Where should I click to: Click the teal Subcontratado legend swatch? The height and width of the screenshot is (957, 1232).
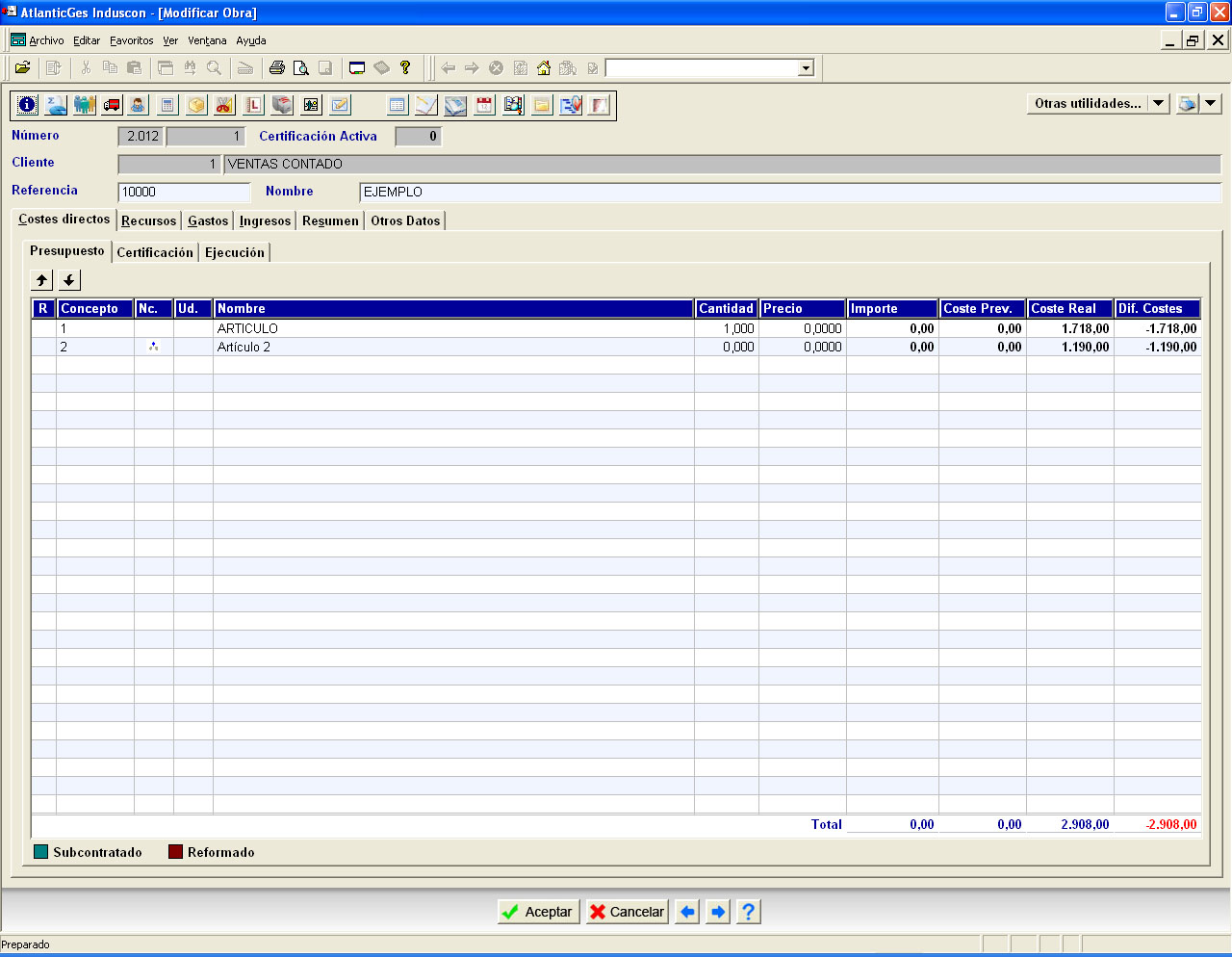point(40,852)
